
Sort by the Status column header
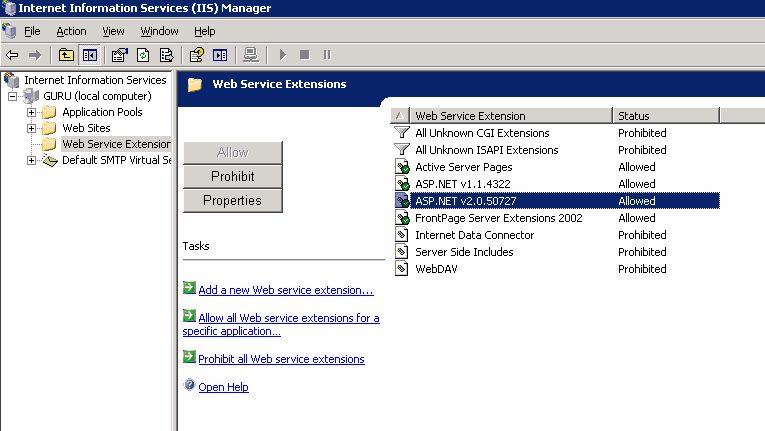666,116
